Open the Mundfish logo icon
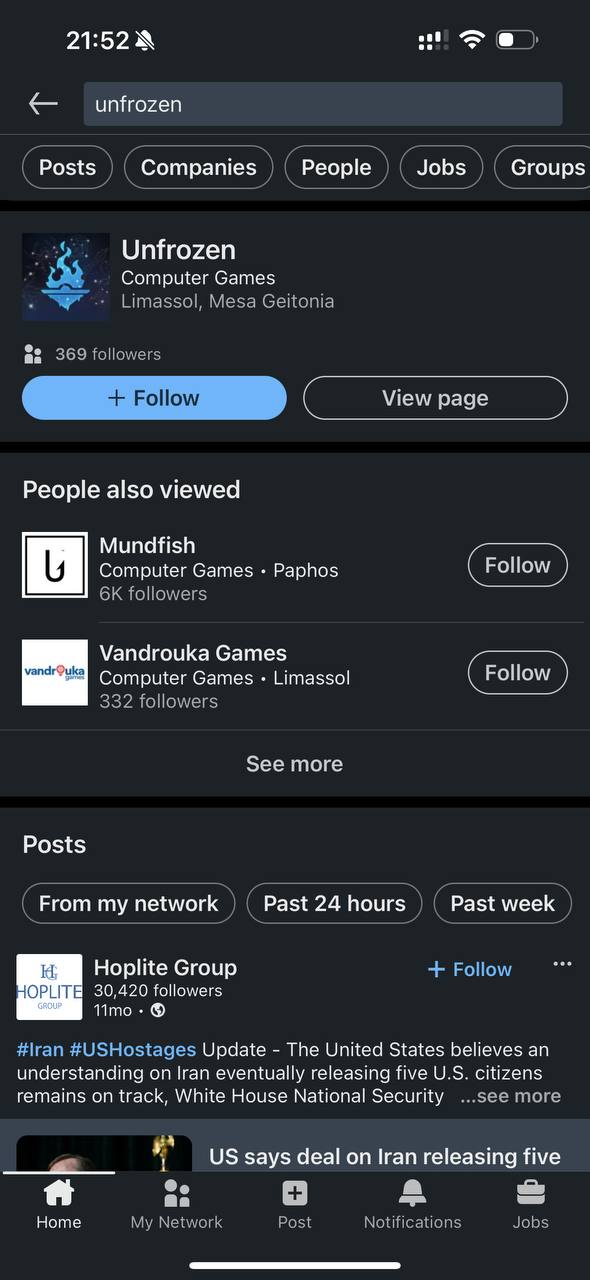The width and height of the screenshot is (590, 1280). click(x=55, y=565)
